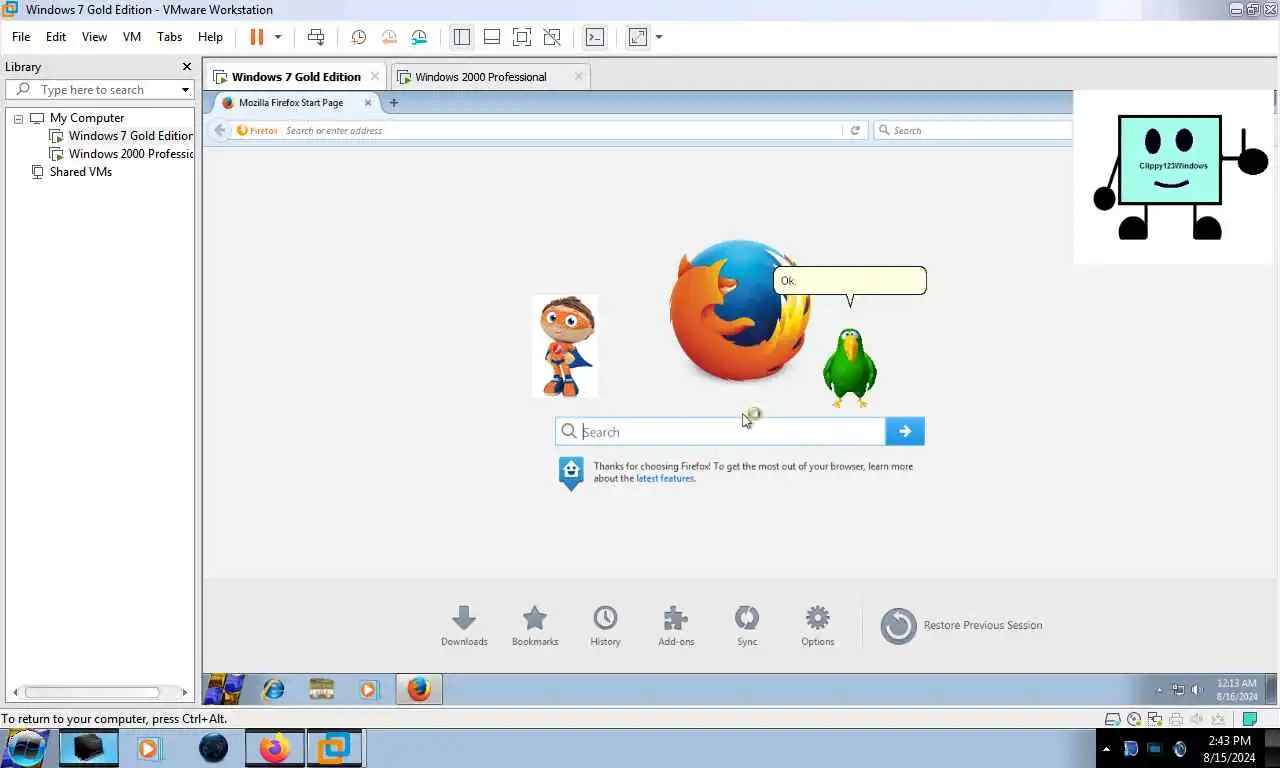This screenshot has width=1280, height=768.
Task: Open the Tabs menu
Action: tap(170, 37)
